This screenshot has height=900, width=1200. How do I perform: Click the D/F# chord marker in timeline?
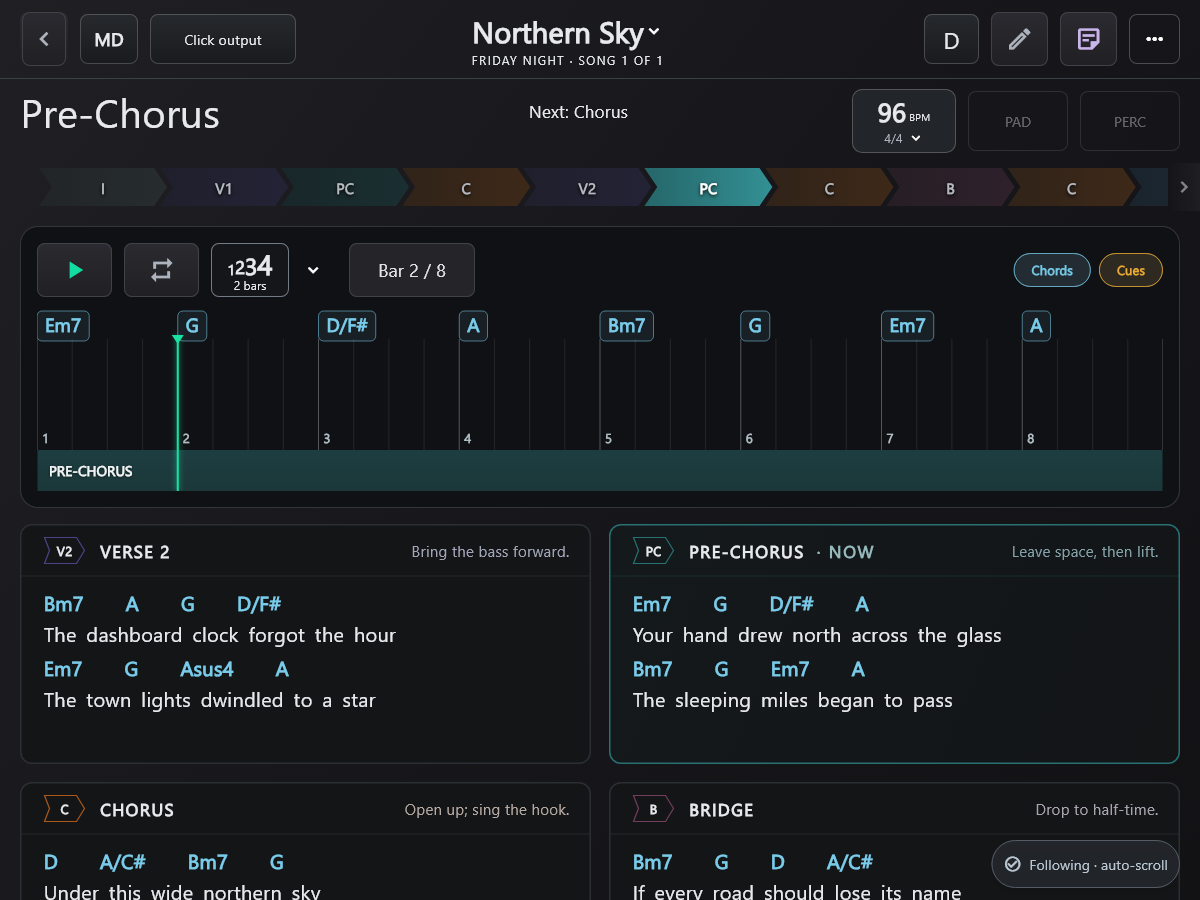coord(347,326)
